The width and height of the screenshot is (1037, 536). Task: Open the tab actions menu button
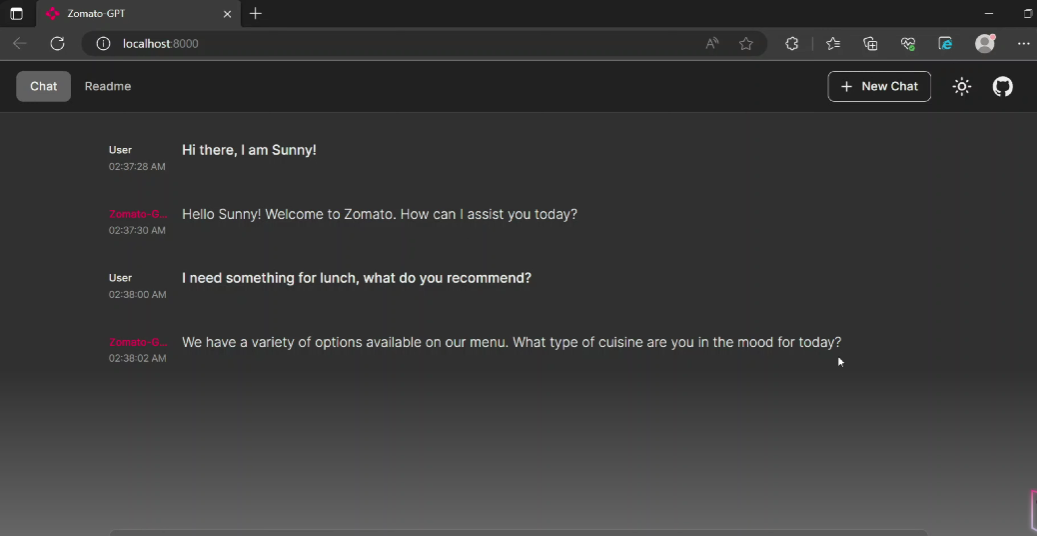[x=16, y=14]
